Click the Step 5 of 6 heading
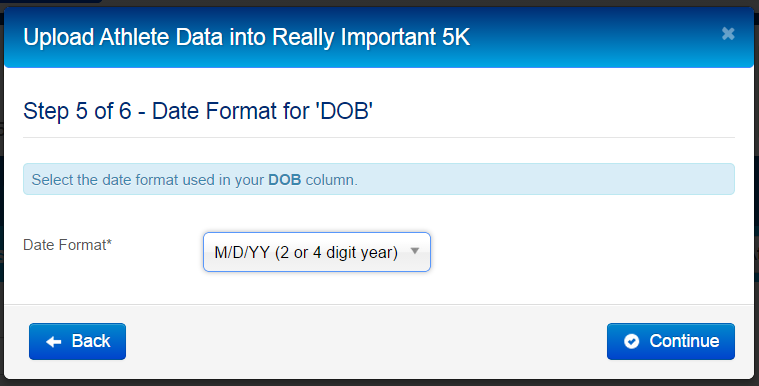Viewport: 759px width, 386px height. pyautogui.click(x=198, y=111)
